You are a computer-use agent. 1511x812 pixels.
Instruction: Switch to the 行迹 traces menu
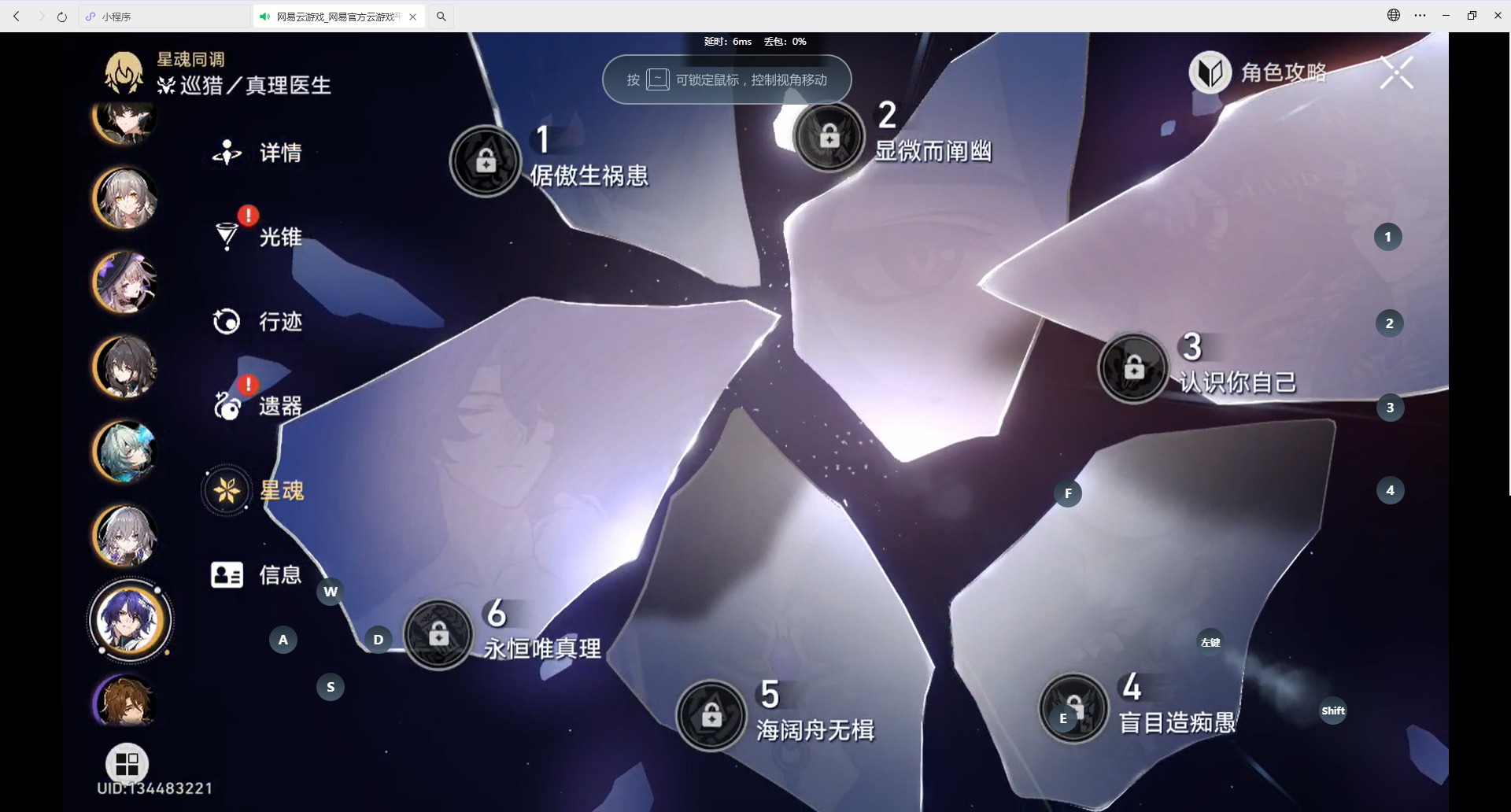click(x=257, y=321)
